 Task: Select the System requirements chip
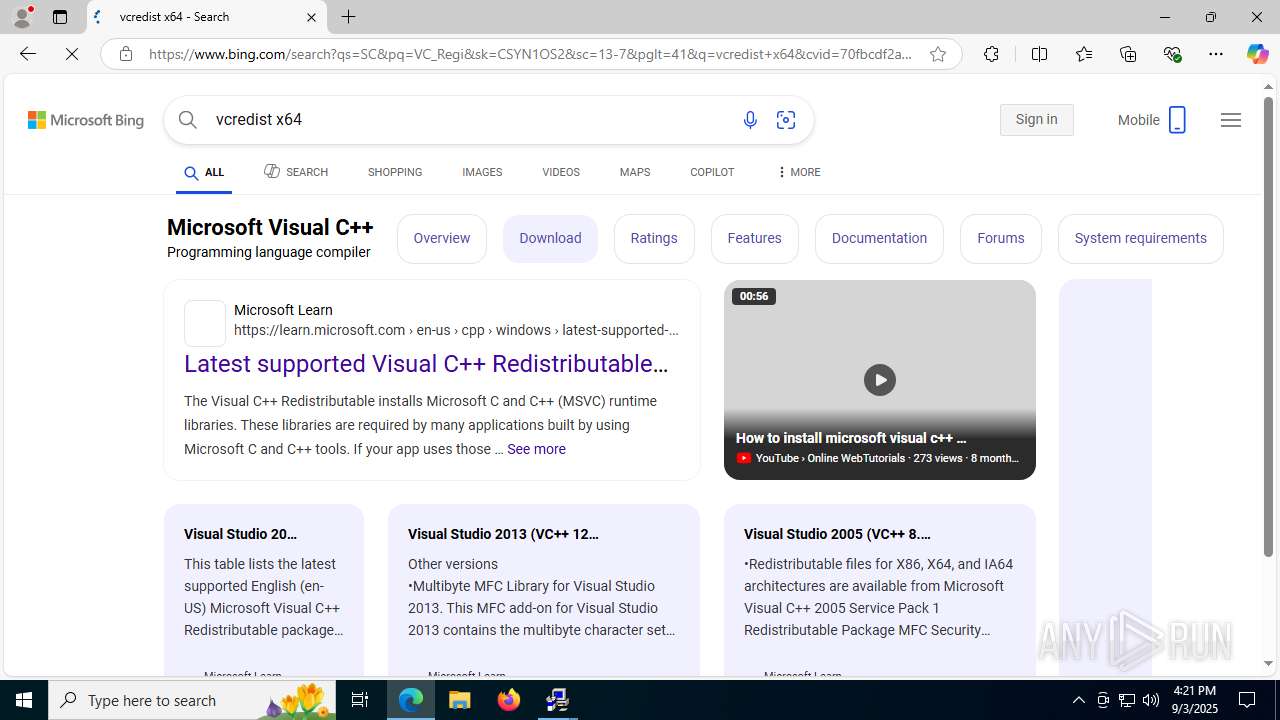pos(1141,238)
